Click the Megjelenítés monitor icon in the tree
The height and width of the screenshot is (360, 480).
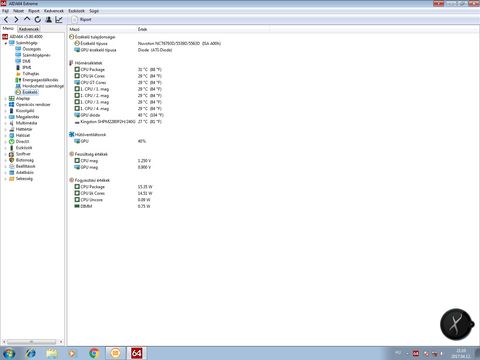pos(12,117)
